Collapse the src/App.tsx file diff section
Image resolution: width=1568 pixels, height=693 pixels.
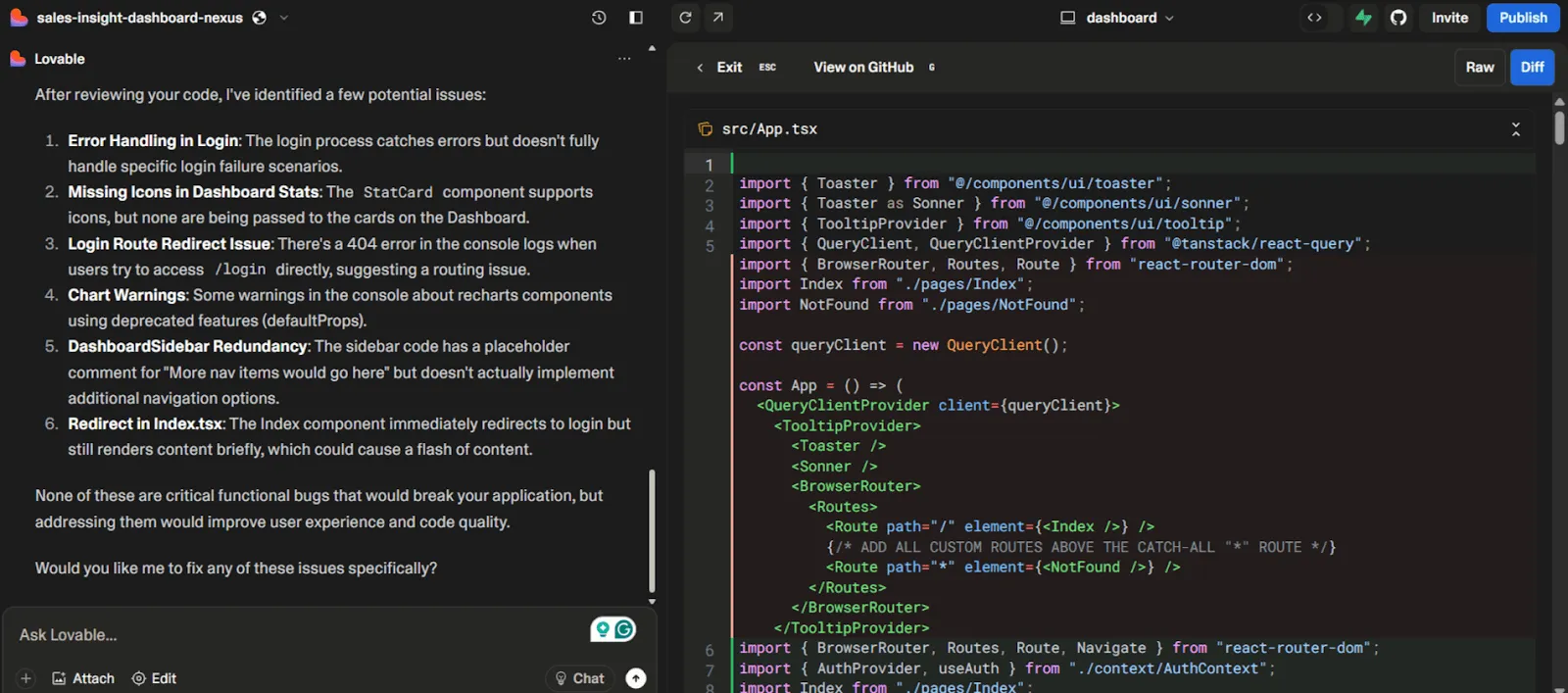1515,129
